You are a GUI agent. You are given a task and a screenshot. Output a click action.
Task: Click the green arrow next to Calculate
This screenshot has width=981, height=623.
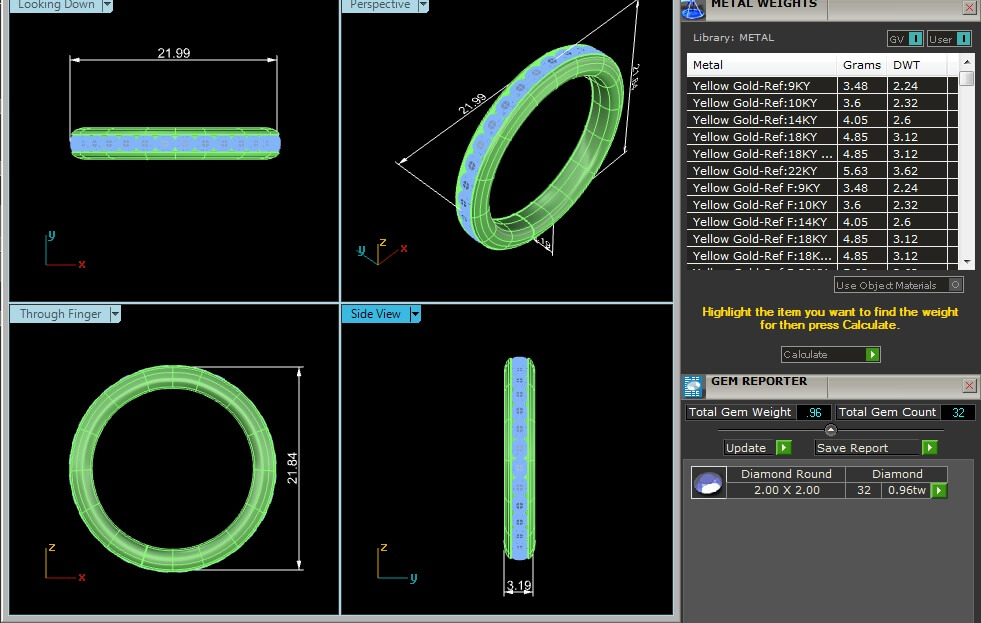[872, 355]
